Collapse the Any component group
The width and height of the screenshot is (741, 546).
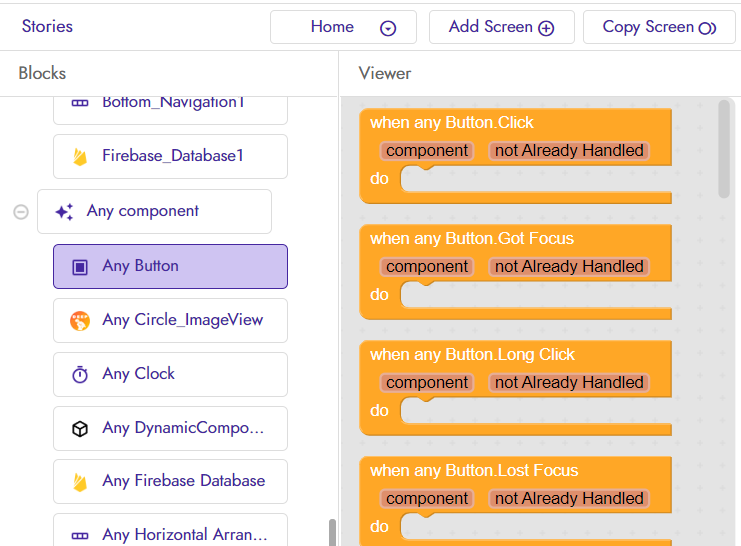click(21, 212)
